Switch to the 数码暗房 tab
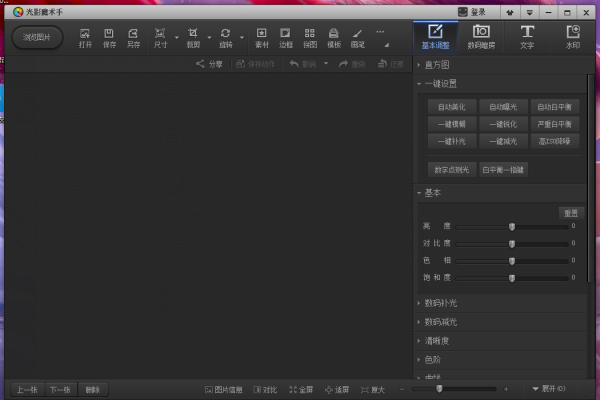 click(x=481, y=36)
